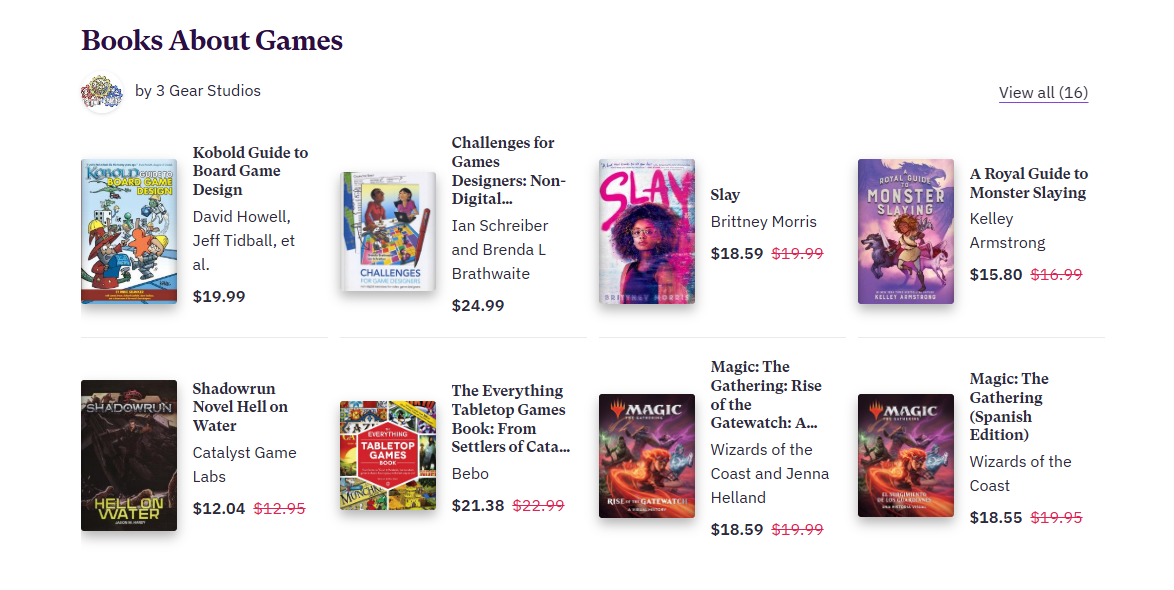Open Catalyst Game Labs author link
Image resolution: width=1174 pixels, height=590 pixels.
pyautogui.click(x=244, y=465)
